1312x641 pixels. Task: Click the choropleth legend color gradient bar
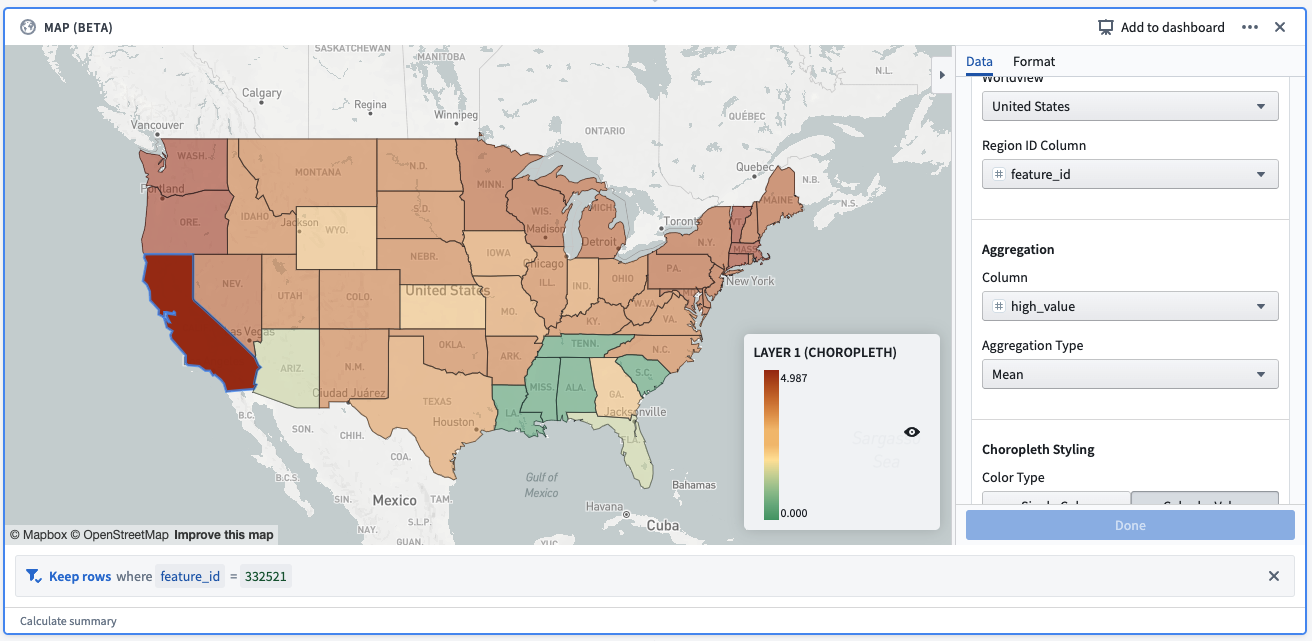[x=771, y=445]
